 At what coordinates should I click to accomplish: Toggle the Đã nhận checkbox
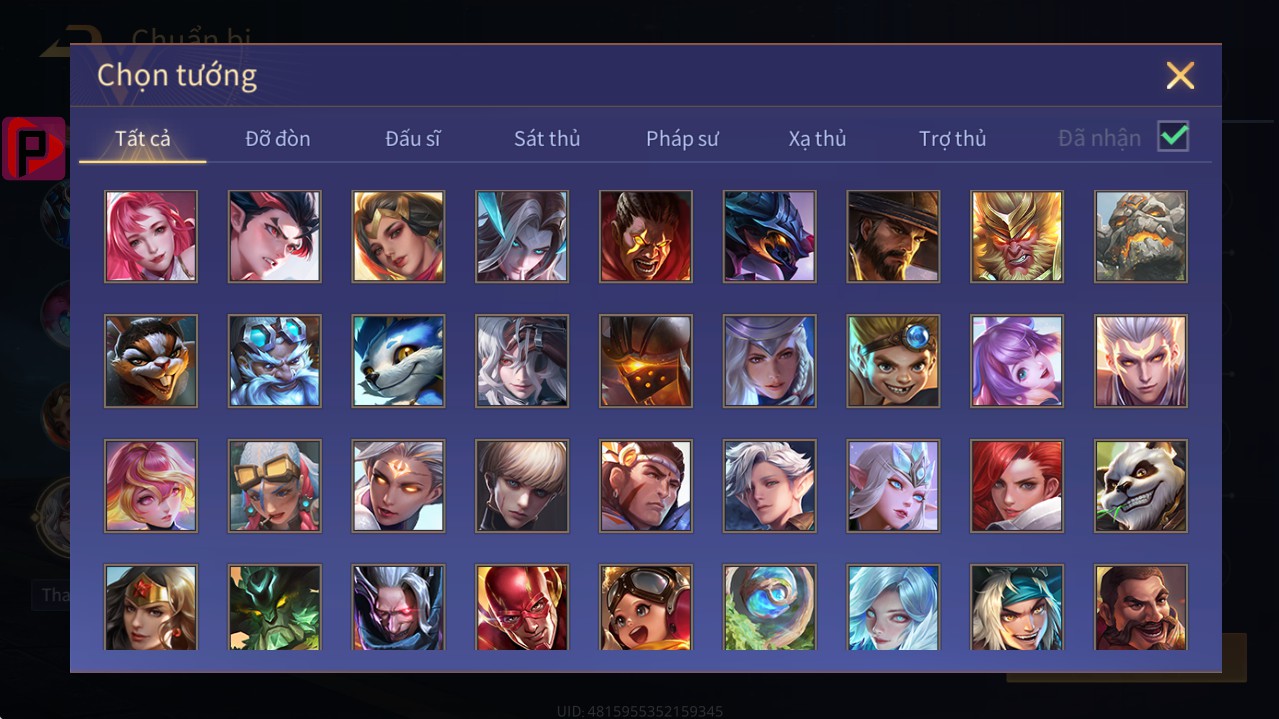1173,137
